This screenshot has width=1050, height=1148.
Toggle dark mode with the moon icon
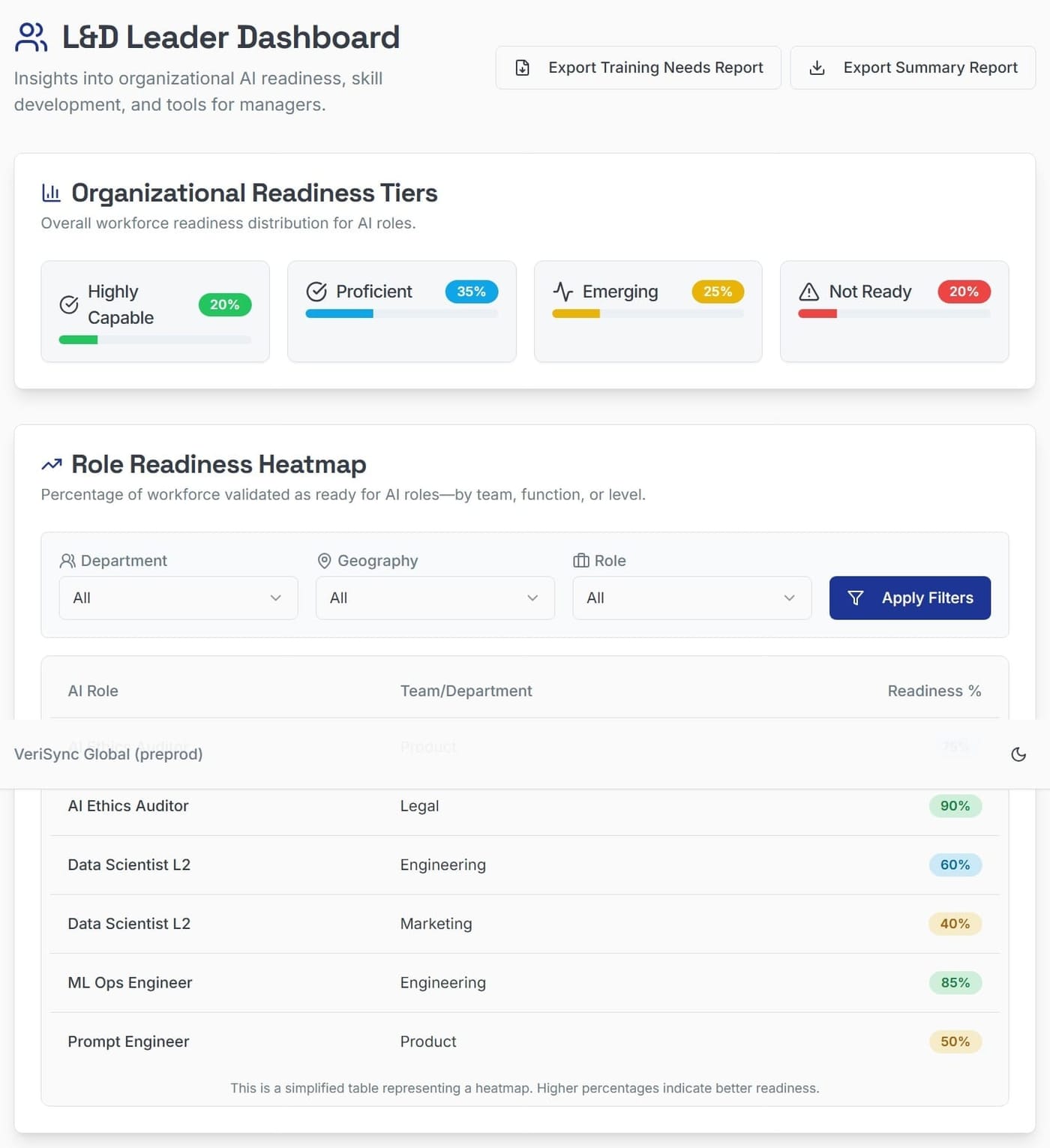(1018, 754)
